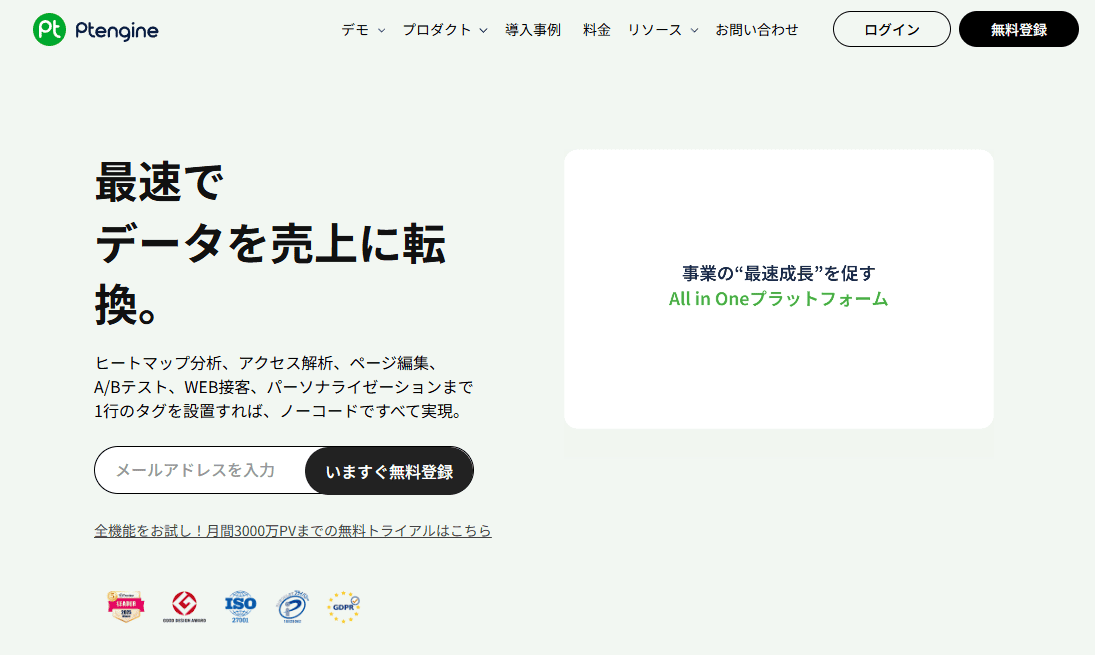Click the 最速でデータを売上に転換 headline
1095x655 pixels.
click(270, 243)
